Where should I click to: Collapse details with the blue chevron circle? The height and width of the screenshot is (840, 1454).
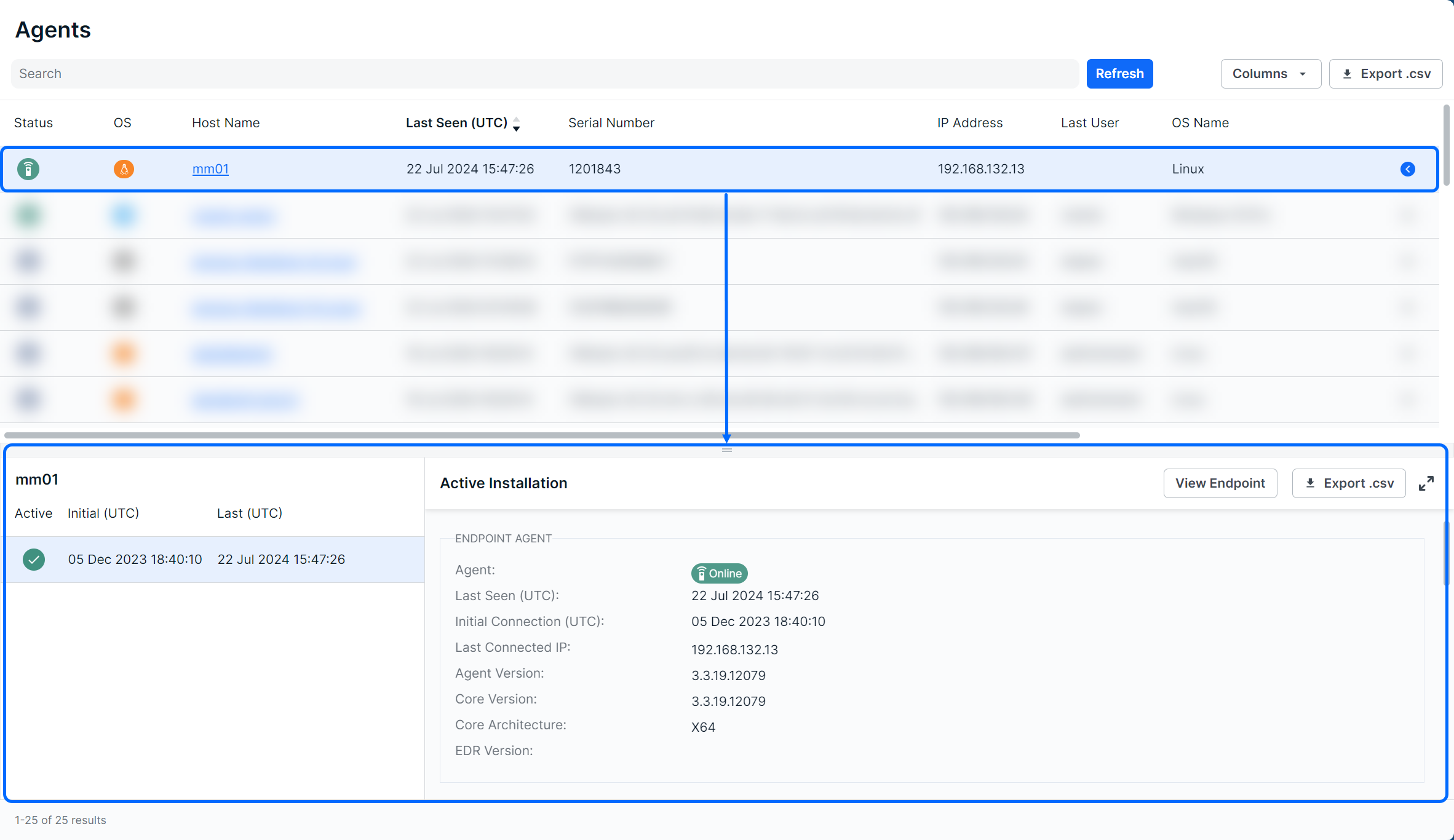point(1407,169)
